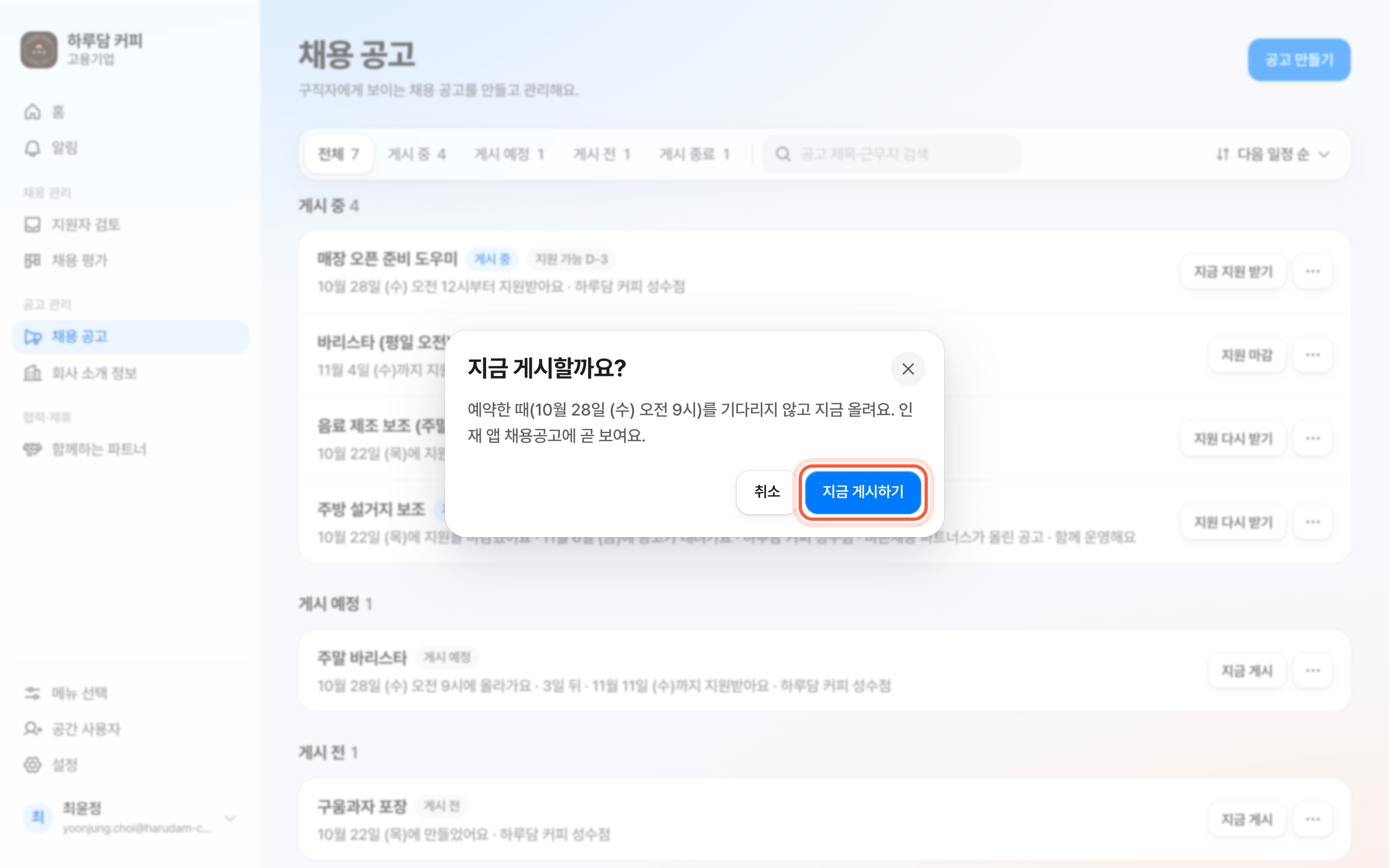Open more options for 매장 오픈 준비 도우미
This screenshot has width=1389, height=868.
tap(1312, 272)
